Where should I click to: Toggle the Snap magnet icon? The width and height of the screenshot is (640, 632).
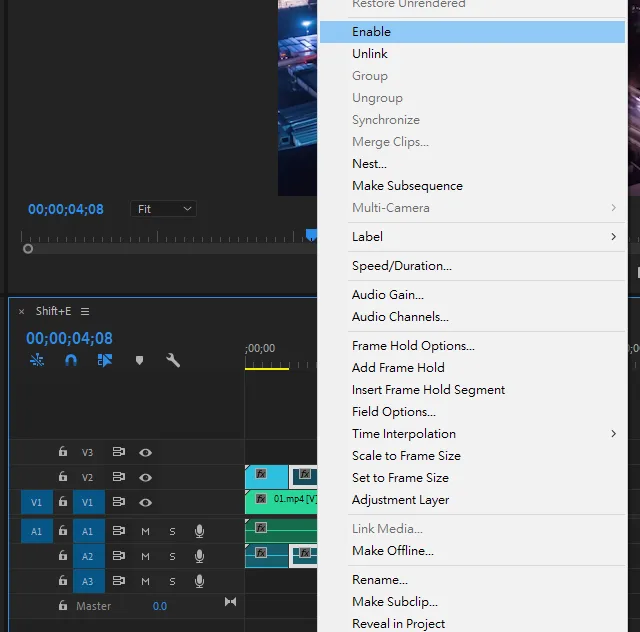coord(71,360)
